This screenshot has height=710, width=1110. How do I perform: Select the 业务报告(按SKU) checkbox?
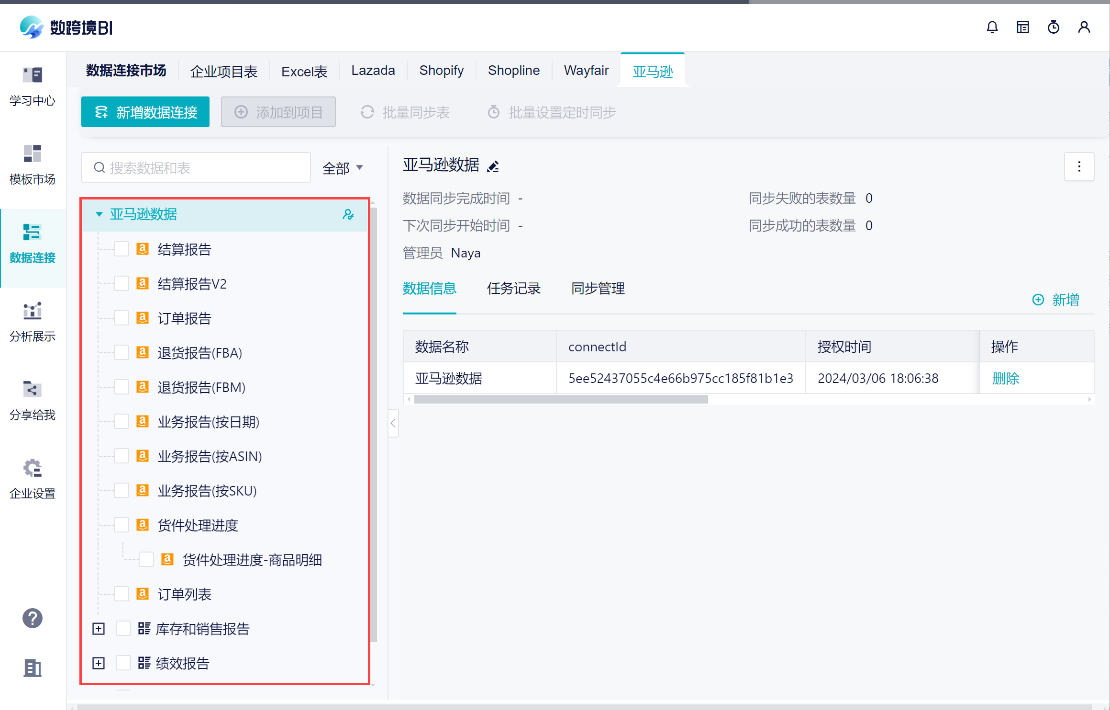point(122,491)
